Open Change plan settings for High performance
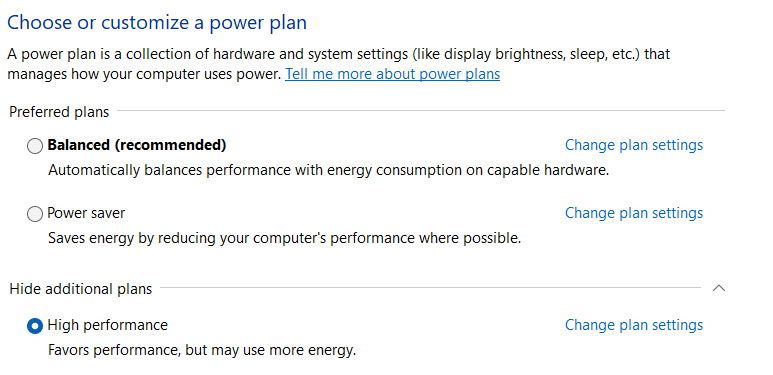Viewport: 773px width, 375px height. pos(633,325)
